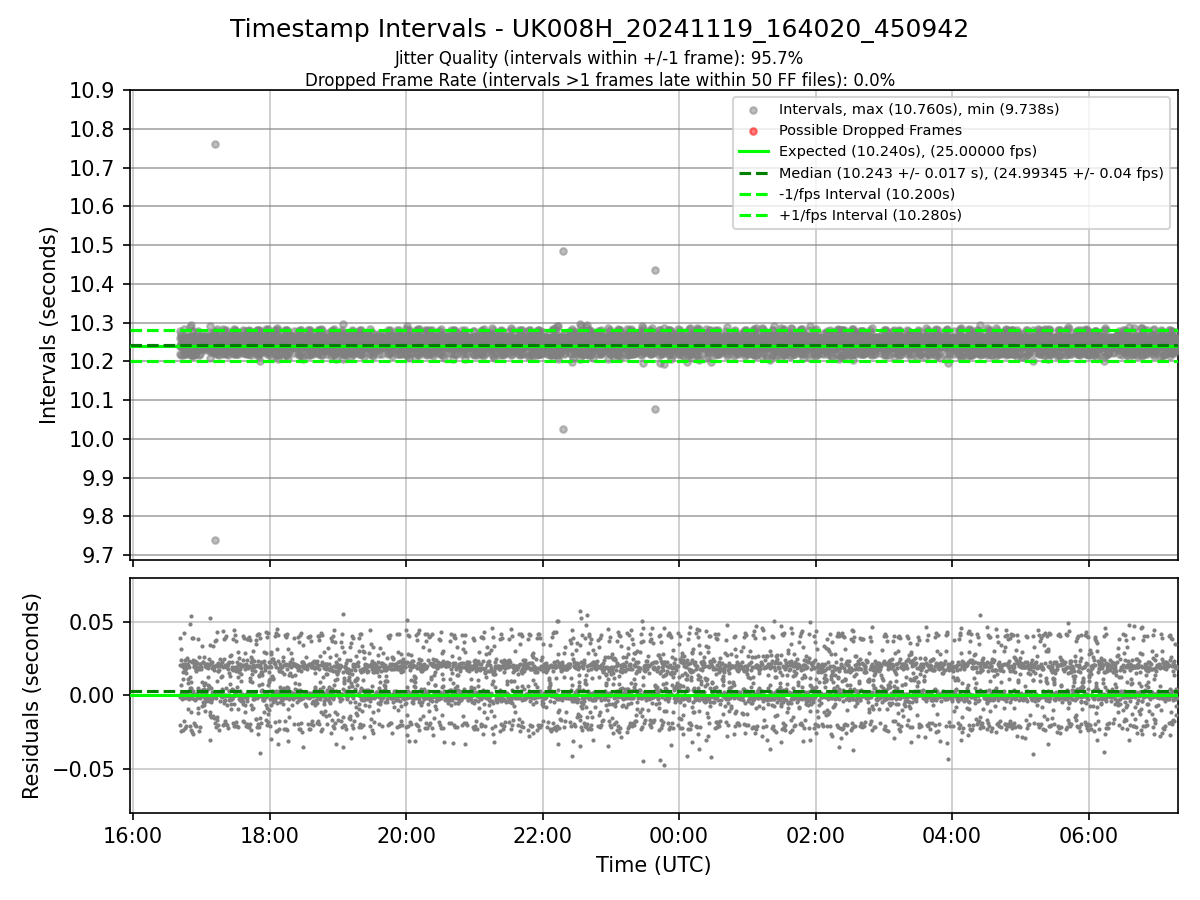Click the outlier point near 10.08 seconds

coord(655,409)
